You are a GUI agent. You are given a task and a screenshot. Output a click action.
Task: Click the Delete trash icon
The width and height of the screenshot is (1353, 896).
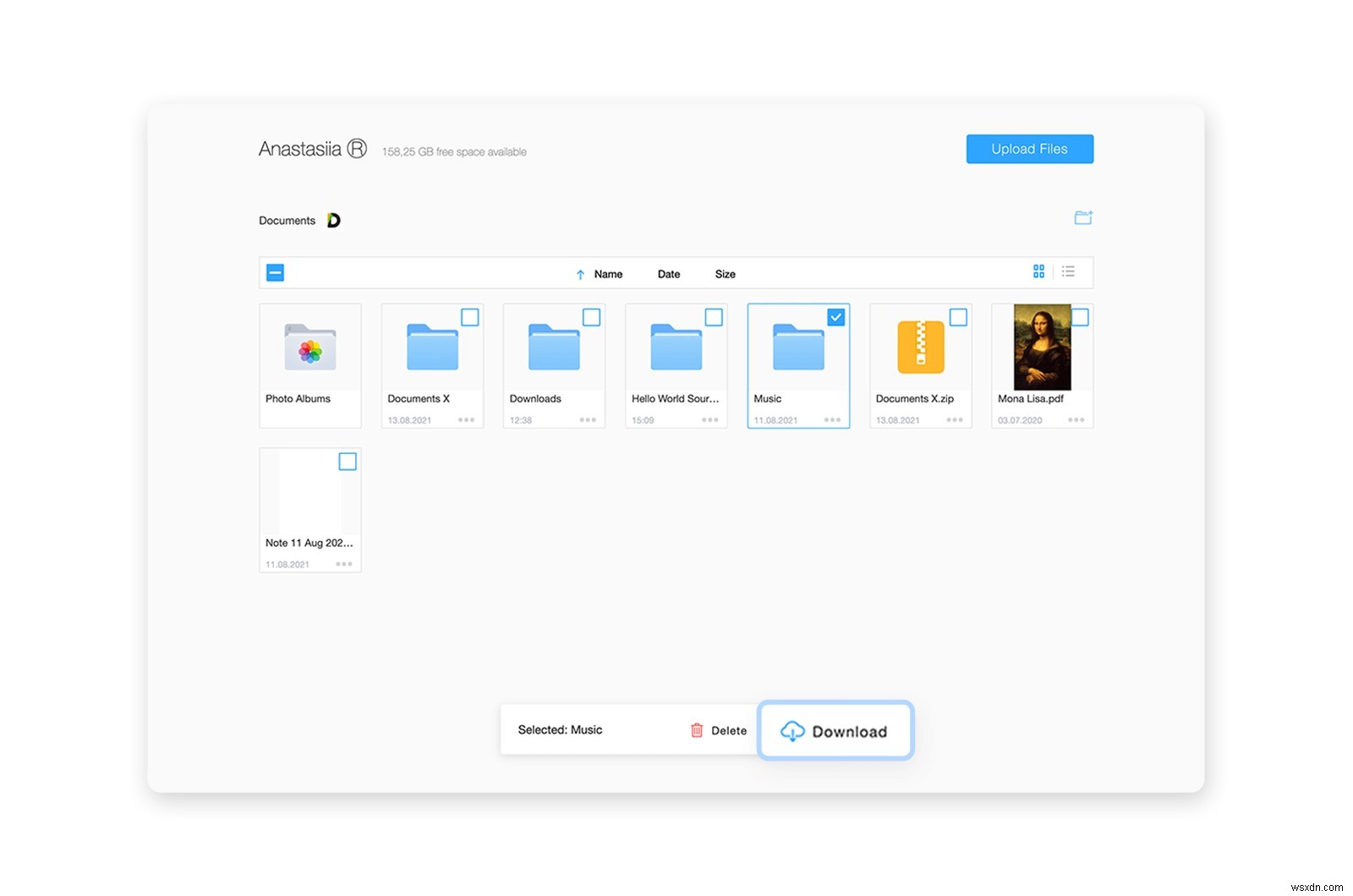tap(696, 730)
